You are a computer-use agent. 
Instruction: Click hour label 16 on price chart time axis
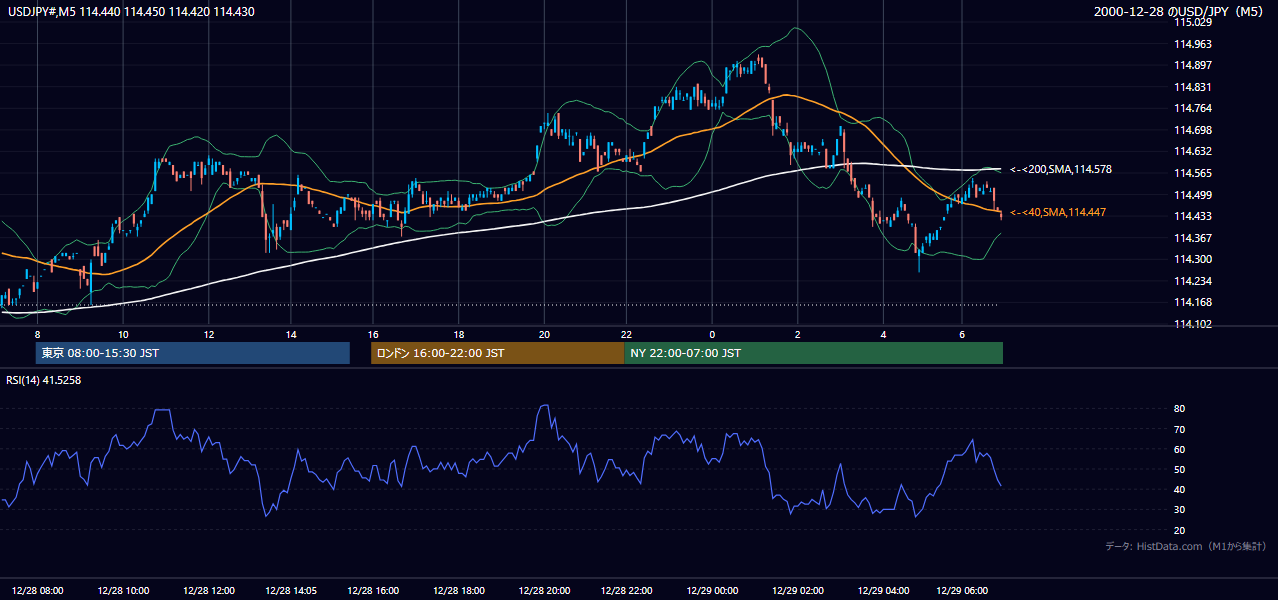coord(372,334)
